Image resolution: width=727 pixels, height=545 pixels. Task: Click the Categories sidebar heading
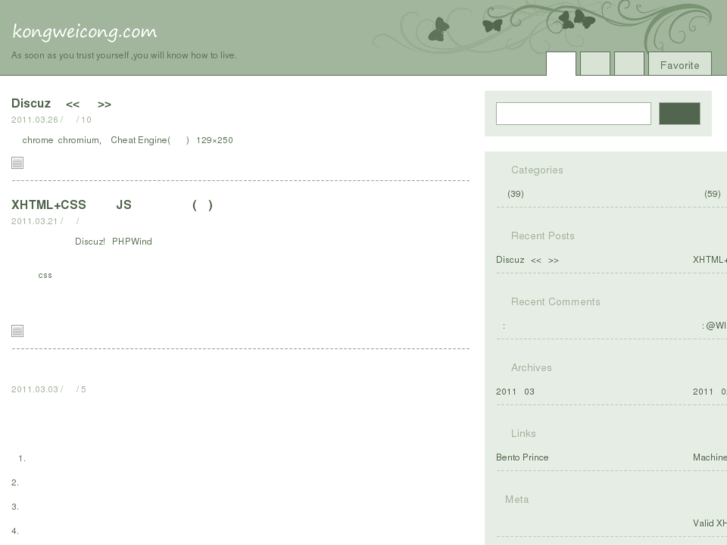(537, 170)
